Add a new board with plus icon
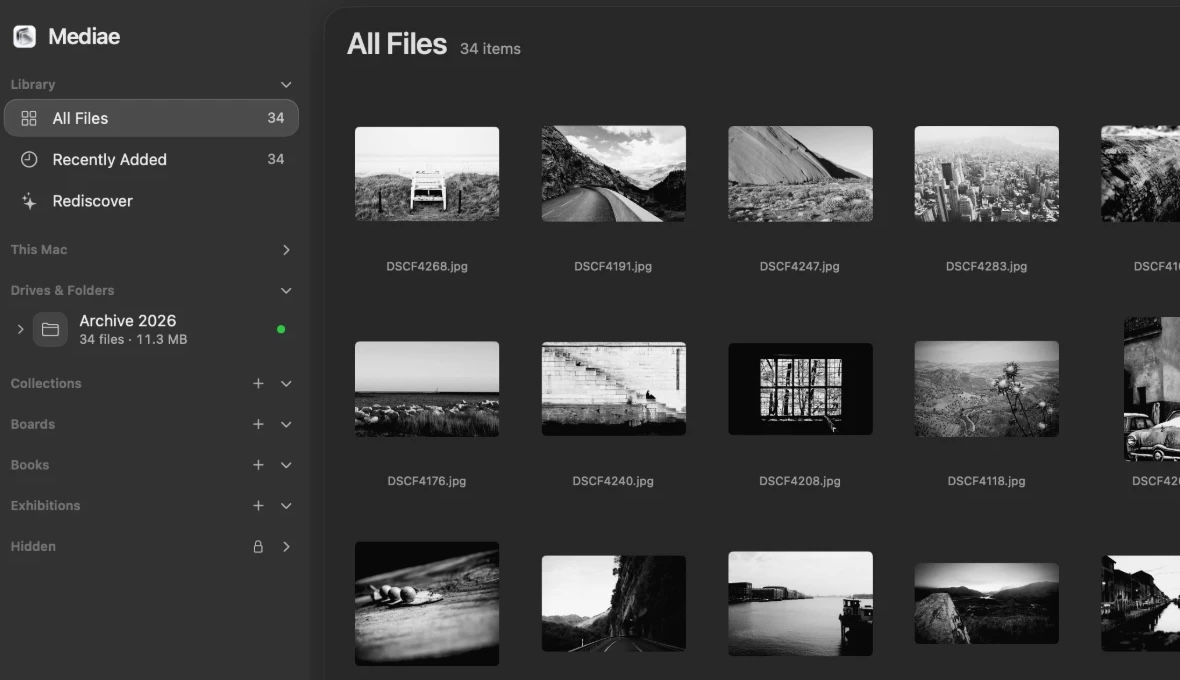Screen dimensions: 1180x680 pos(258,424)
